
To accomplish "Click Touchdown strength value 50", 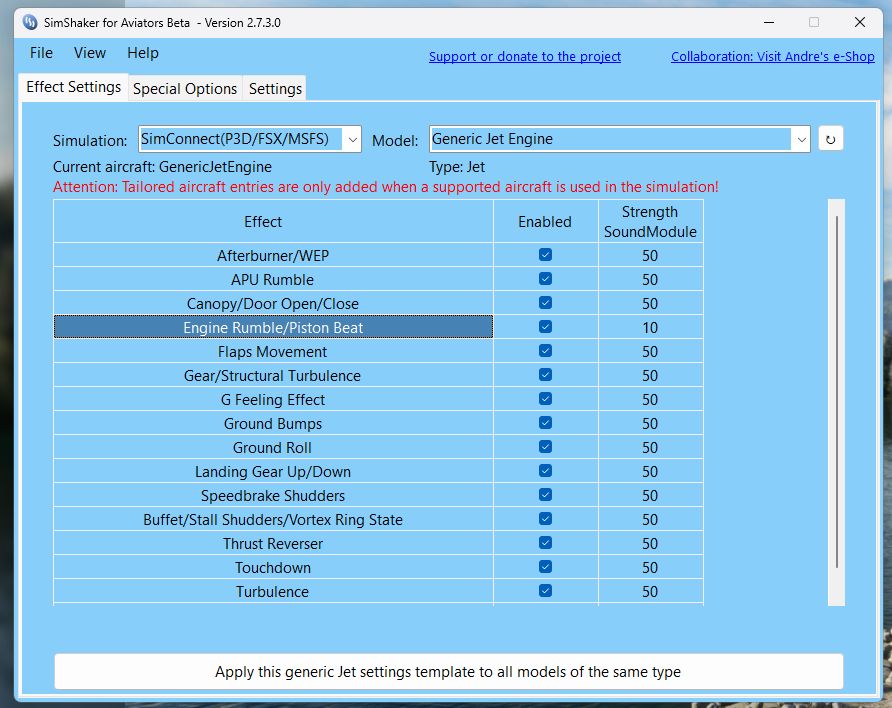I will (x=651, y=568).
